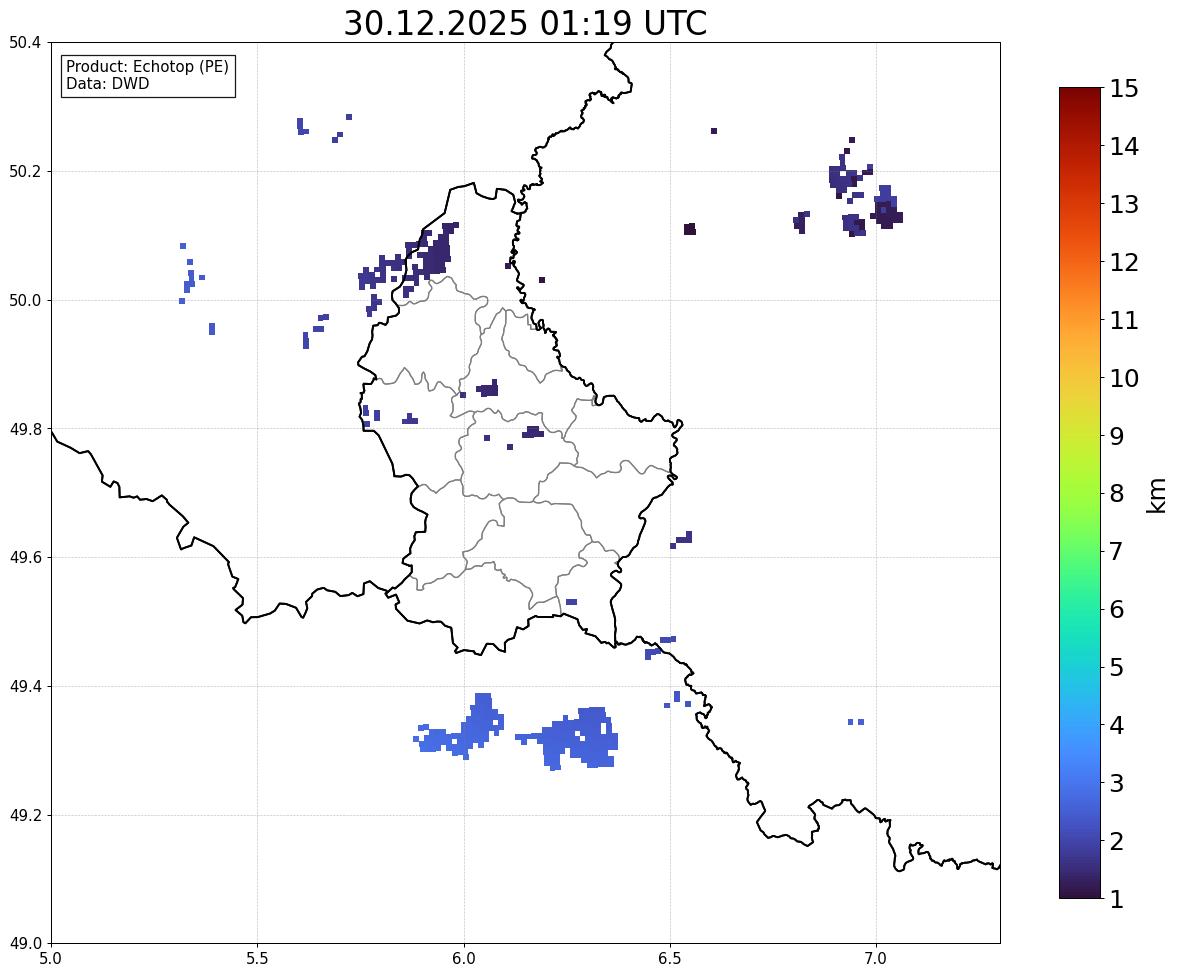Click the x-axis label 6.0
This screenshot has height=976, width=1178.
[464, 959]
